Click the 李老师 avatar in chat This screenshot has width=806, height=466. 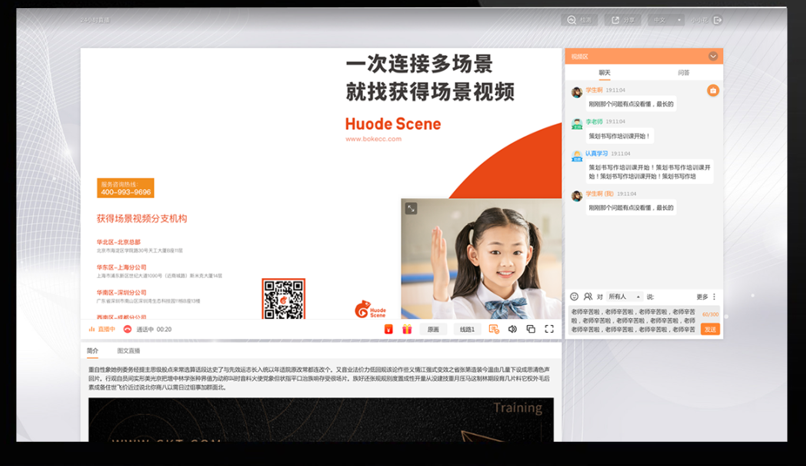click(x=577, y=124)
